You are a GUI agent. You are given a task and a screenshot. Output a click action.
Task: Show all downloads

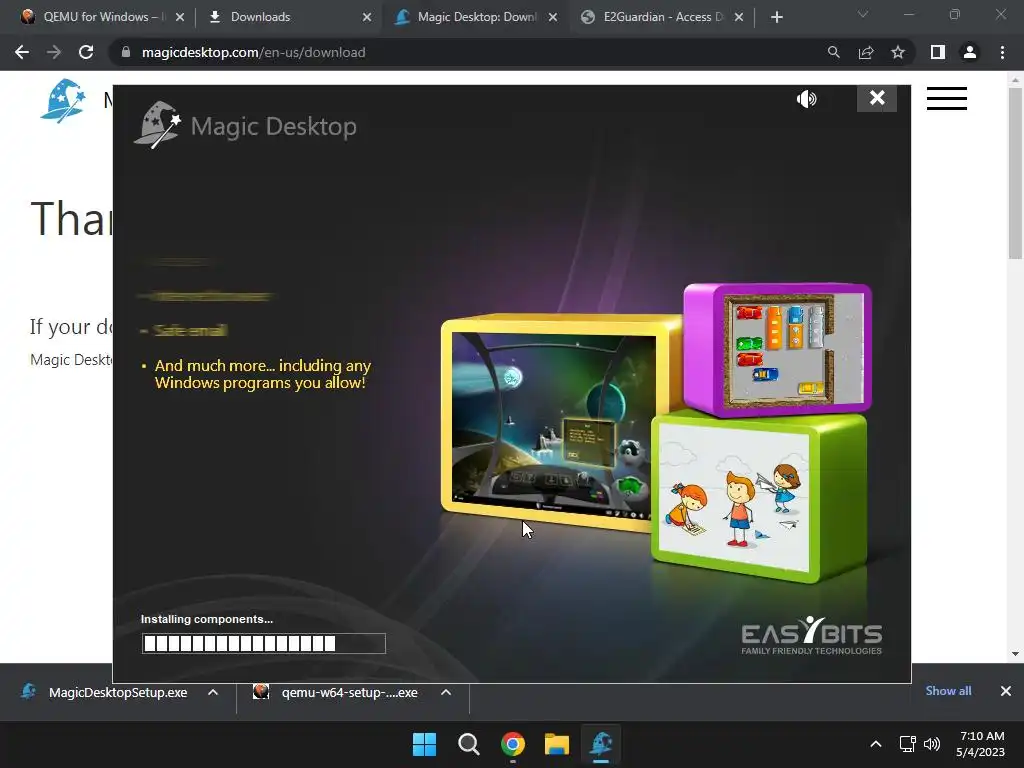[948, 691]
